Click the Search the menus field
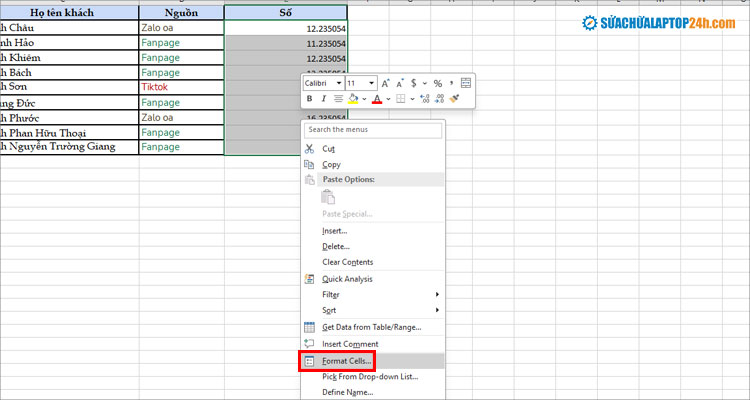750x400 pixels. tap(373, 130)
